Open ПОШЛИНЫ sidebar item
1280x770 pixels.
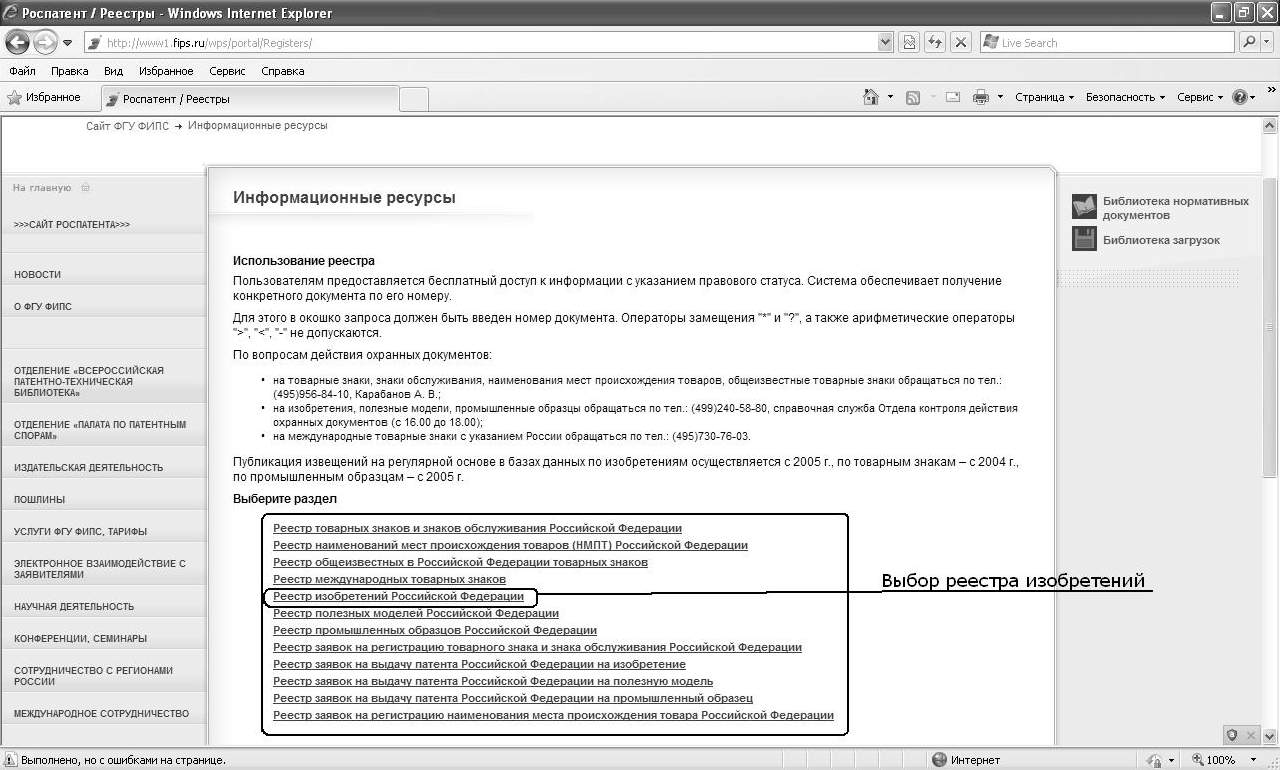pos(39,500)
